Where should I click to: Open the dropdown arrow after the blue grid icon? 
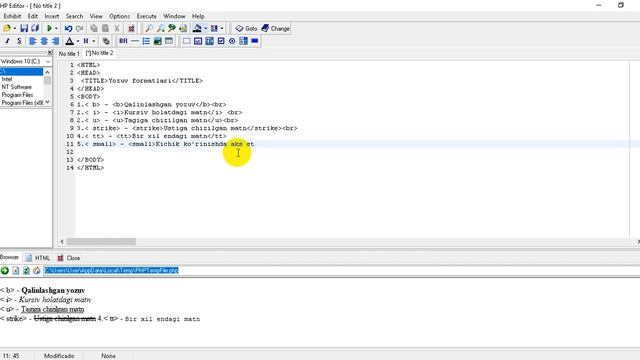point(222,28)
